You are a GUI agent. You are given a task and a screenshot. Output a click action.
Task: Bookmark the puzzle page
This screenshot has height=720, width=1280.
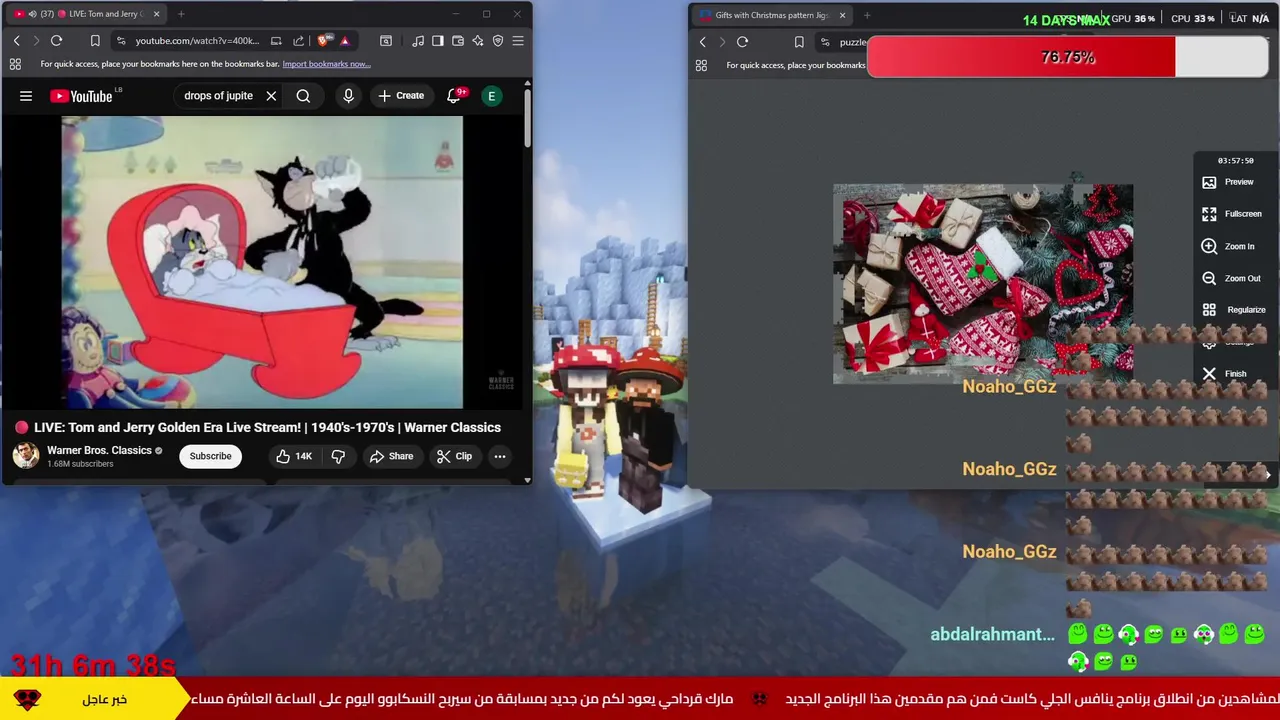click(799, 42)
